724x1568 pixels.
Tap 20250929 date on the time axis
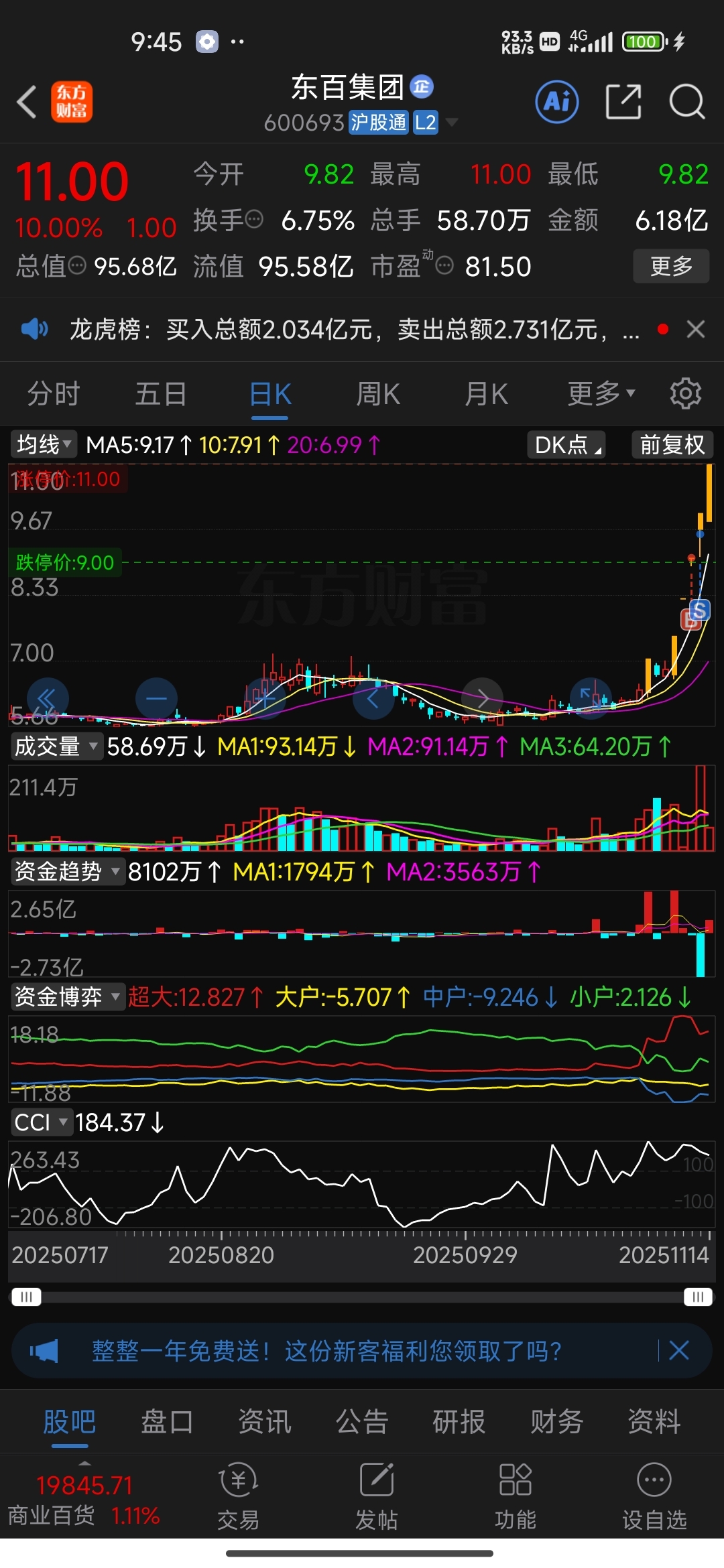click(465, 1254)
